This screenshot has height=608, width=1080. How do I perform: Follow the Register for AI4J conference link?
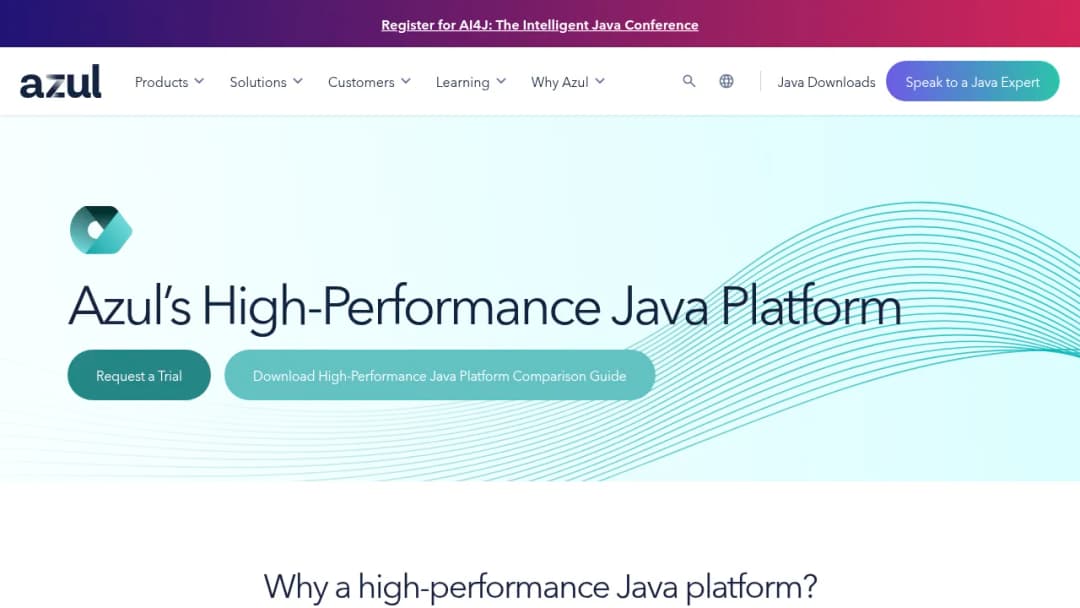pyautogui.click(x=539, y=25)
